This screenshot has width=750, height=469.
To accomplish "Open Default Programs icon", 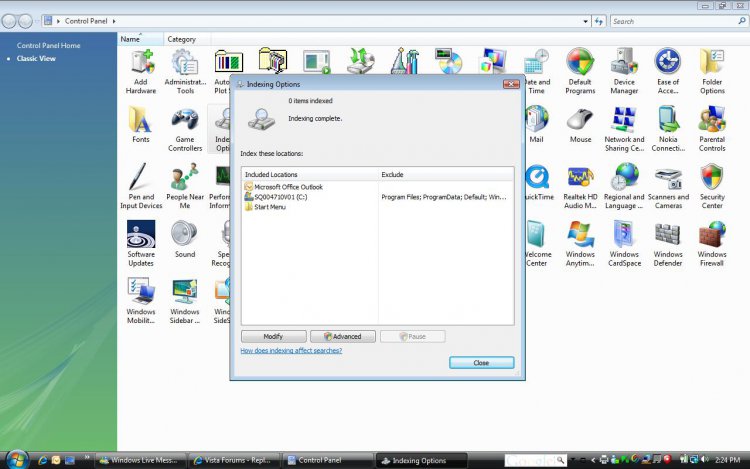I will (x=580, y=72).
